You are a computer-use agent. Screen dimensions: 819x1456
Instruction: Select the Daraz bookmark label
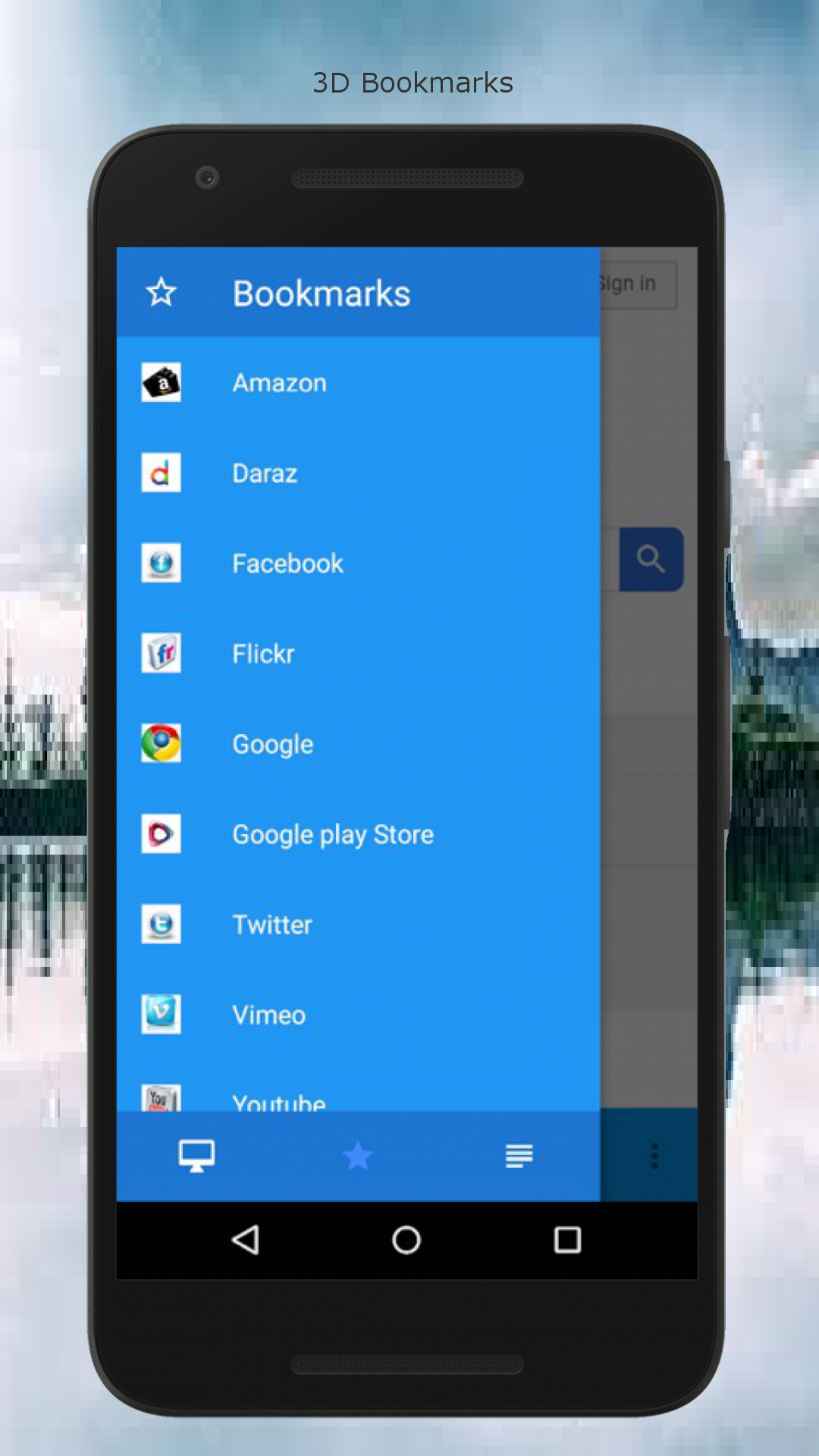tap(265, 473)
